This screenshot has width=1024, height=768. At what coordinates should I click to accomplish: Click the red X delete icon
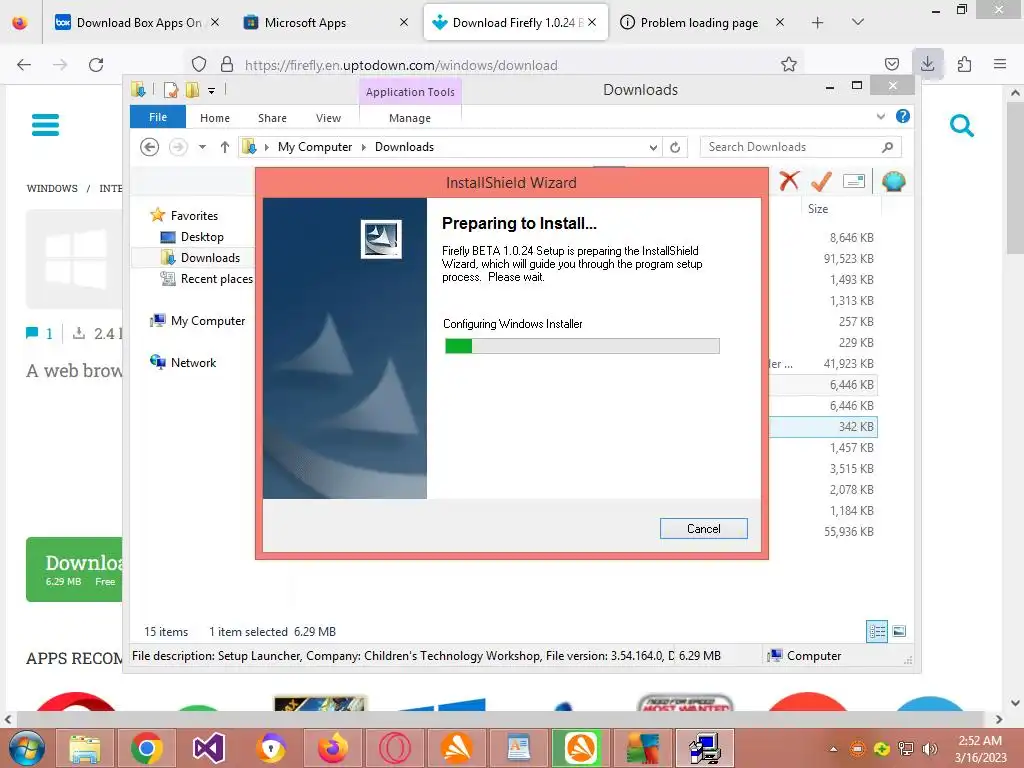(x=789, y=181)
